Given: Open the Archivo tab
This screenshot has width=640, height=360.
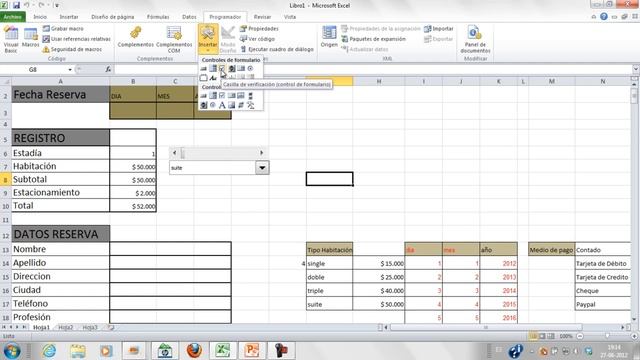Looking at the screenshot, I should [x=13, y=17].
